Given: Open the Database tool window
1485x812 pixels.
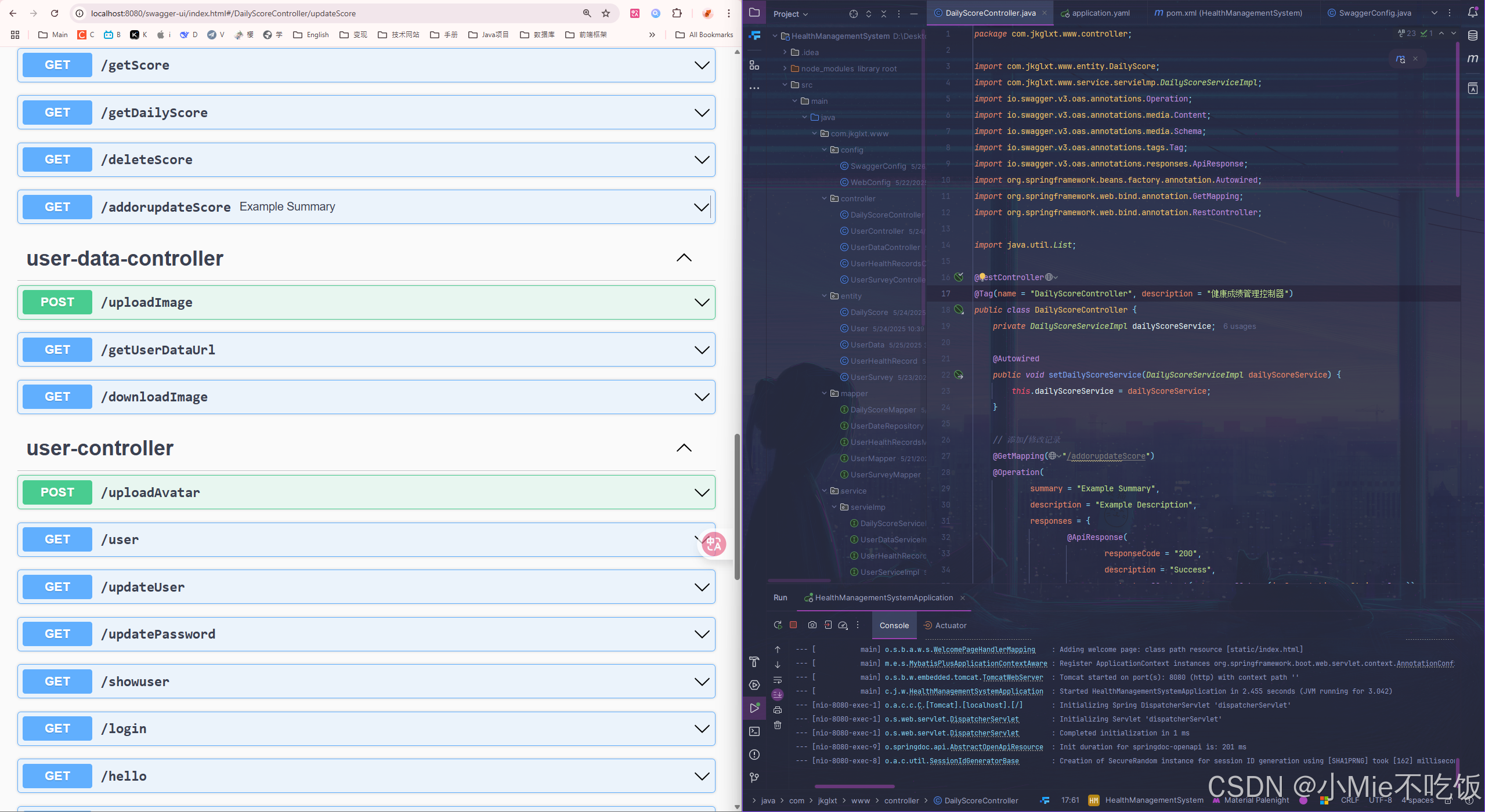Looking at the screenshot, I should [x=1473, y=35].
